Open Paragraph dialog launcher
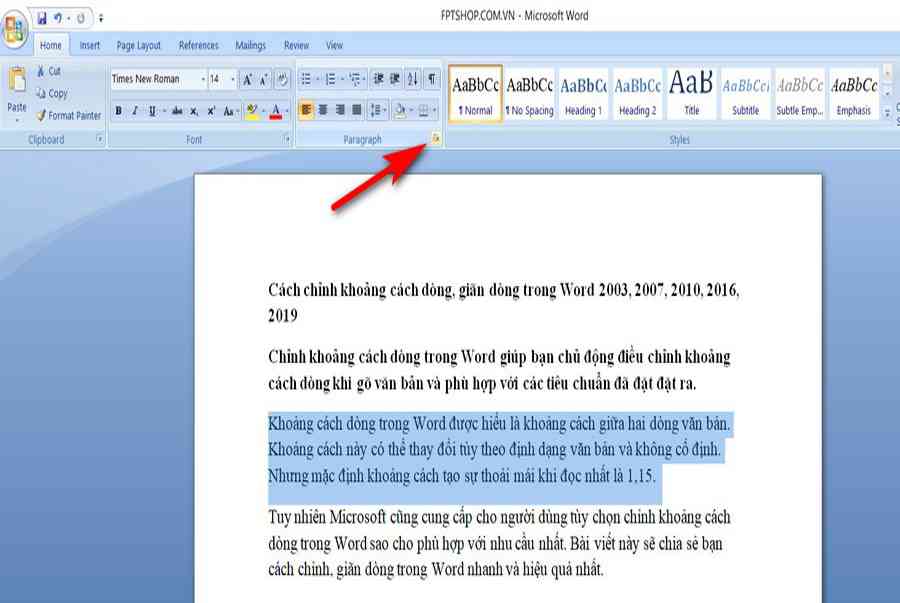900x603 pixels. (436, 138)
